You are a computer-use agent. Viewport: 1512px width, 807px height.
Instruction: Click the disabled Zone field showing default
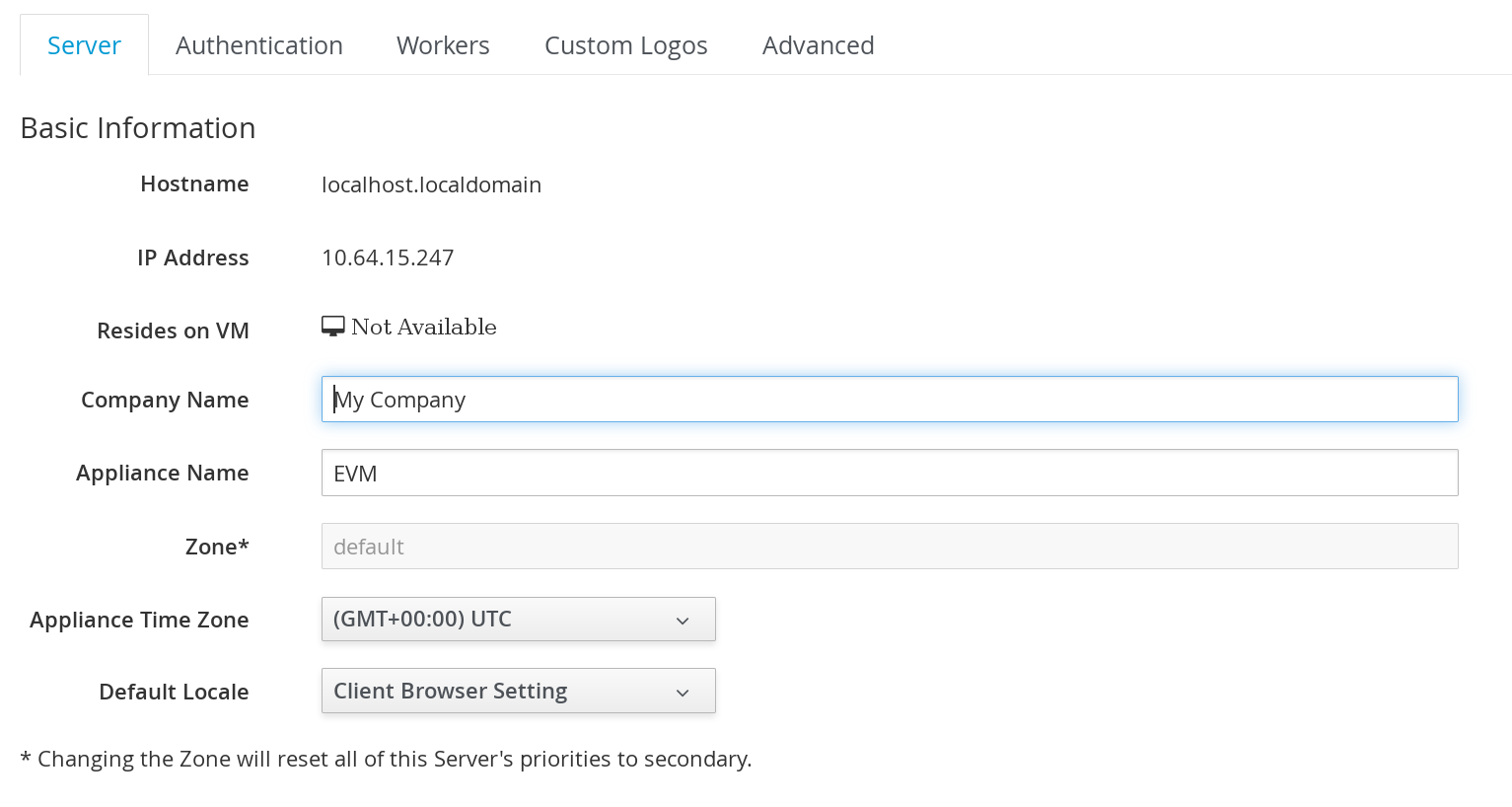(x=889, y=547)
